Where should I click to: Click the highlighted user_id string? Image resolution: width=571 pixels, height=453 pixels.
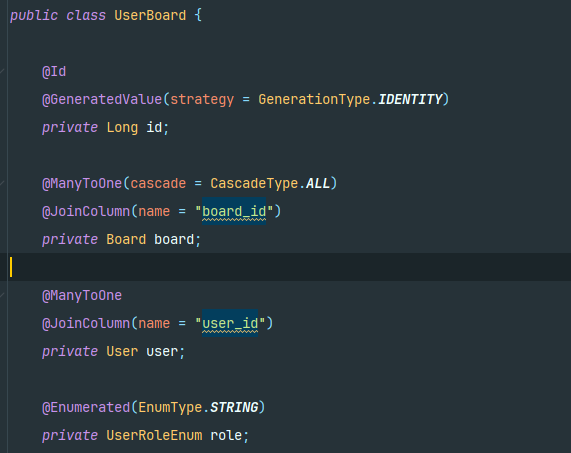point(230,323)
